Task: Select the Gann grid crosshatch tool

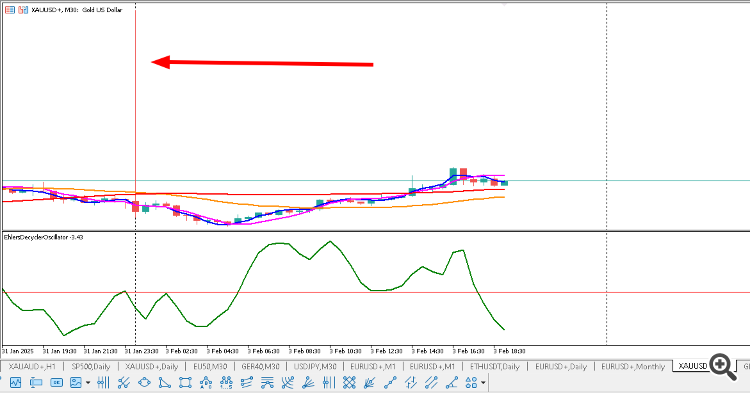Action: pyautogui.click(x=349, y=382)
